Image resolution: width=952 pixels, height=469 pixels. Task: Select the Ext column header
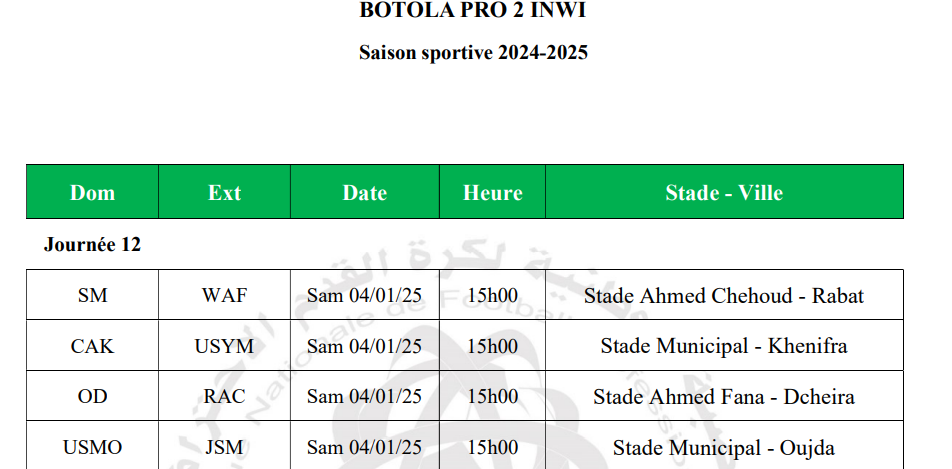(224, 193)
